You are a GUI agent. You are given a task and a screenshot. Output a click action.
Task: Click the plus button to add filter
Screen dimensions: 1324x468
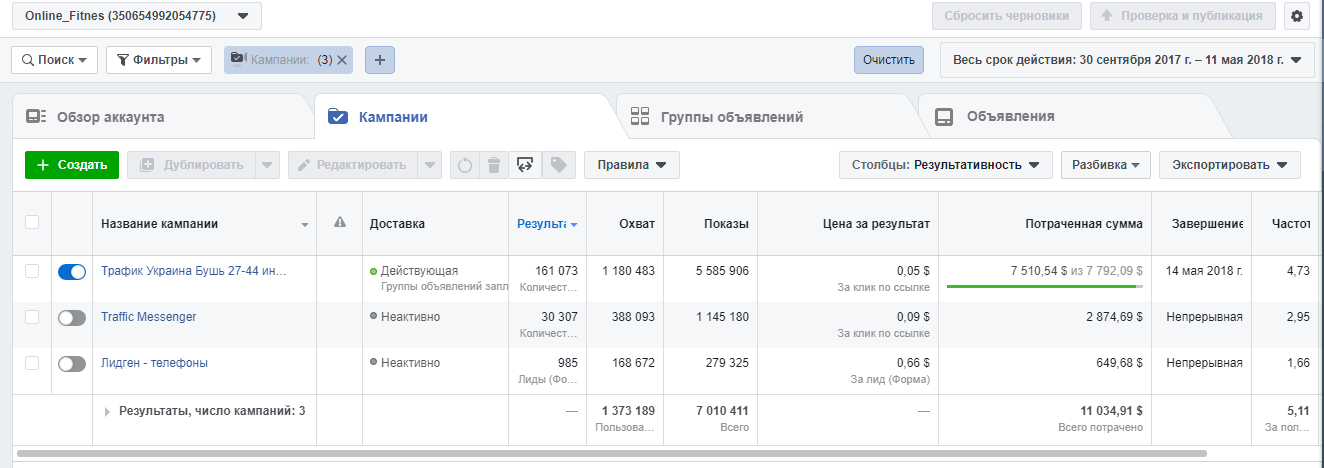380,60
